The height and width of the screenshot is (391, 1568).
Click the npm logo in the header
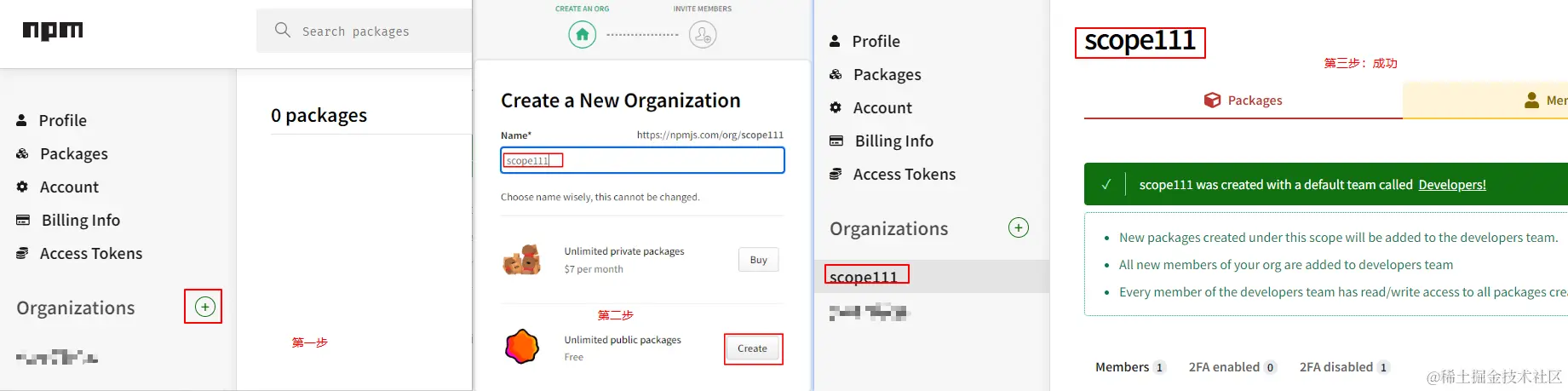tap(53, 31)
